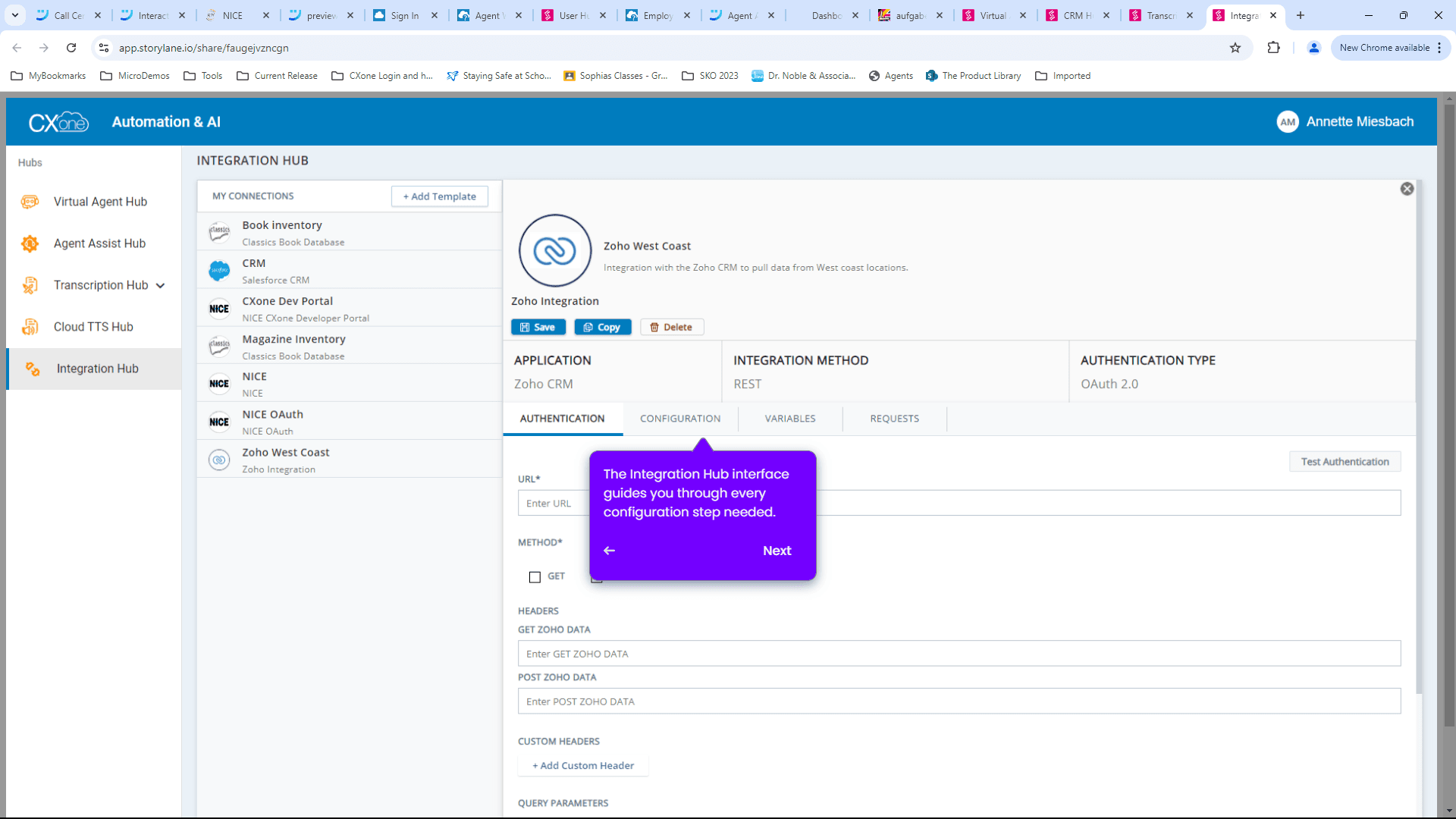The width and height of the screenshot is (1456, 819).
Task: Click Next in the purple tooltip
Action: pos(777,551)
